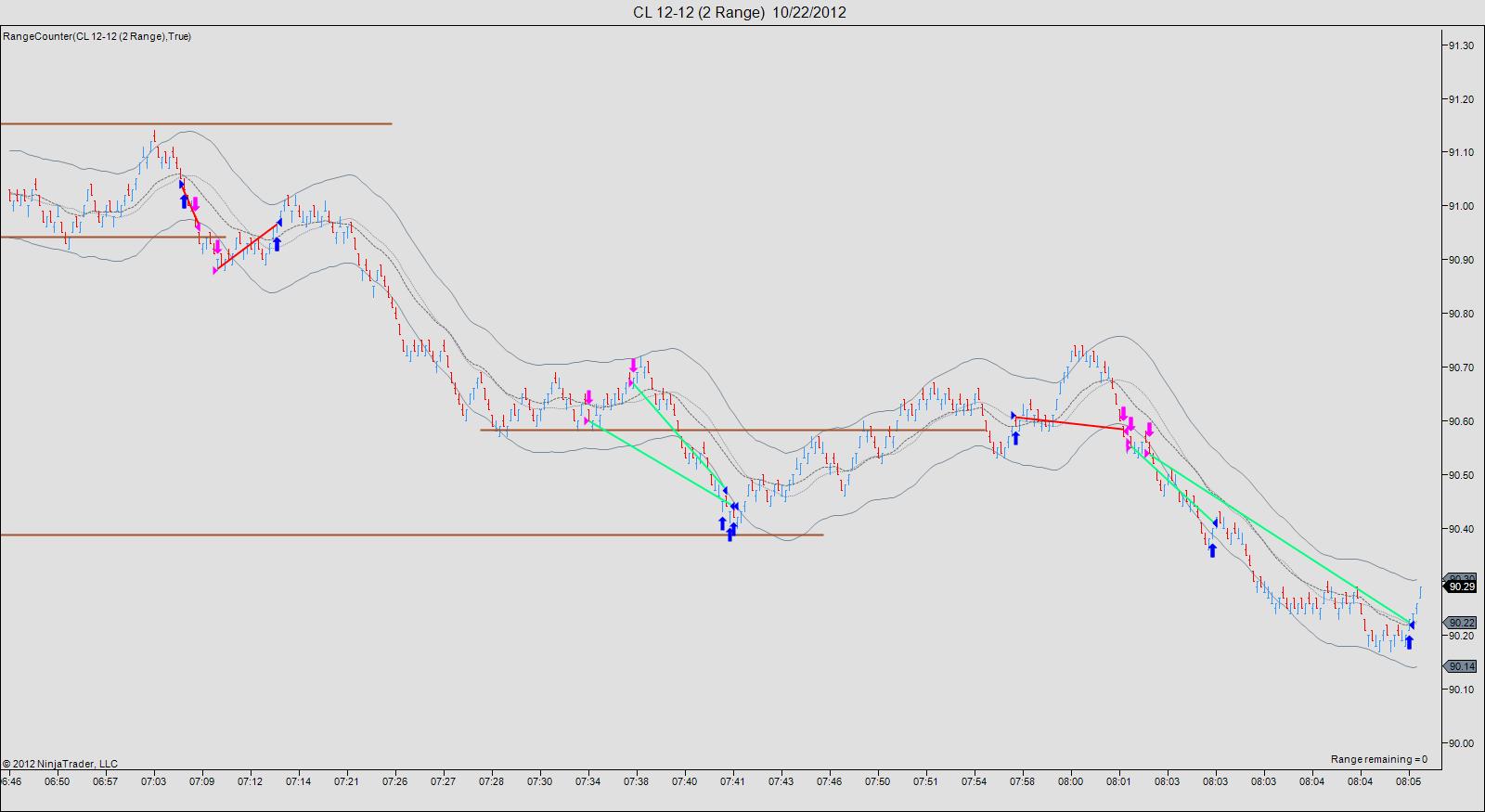Select the 07:46 time label

tap(829, 782)
